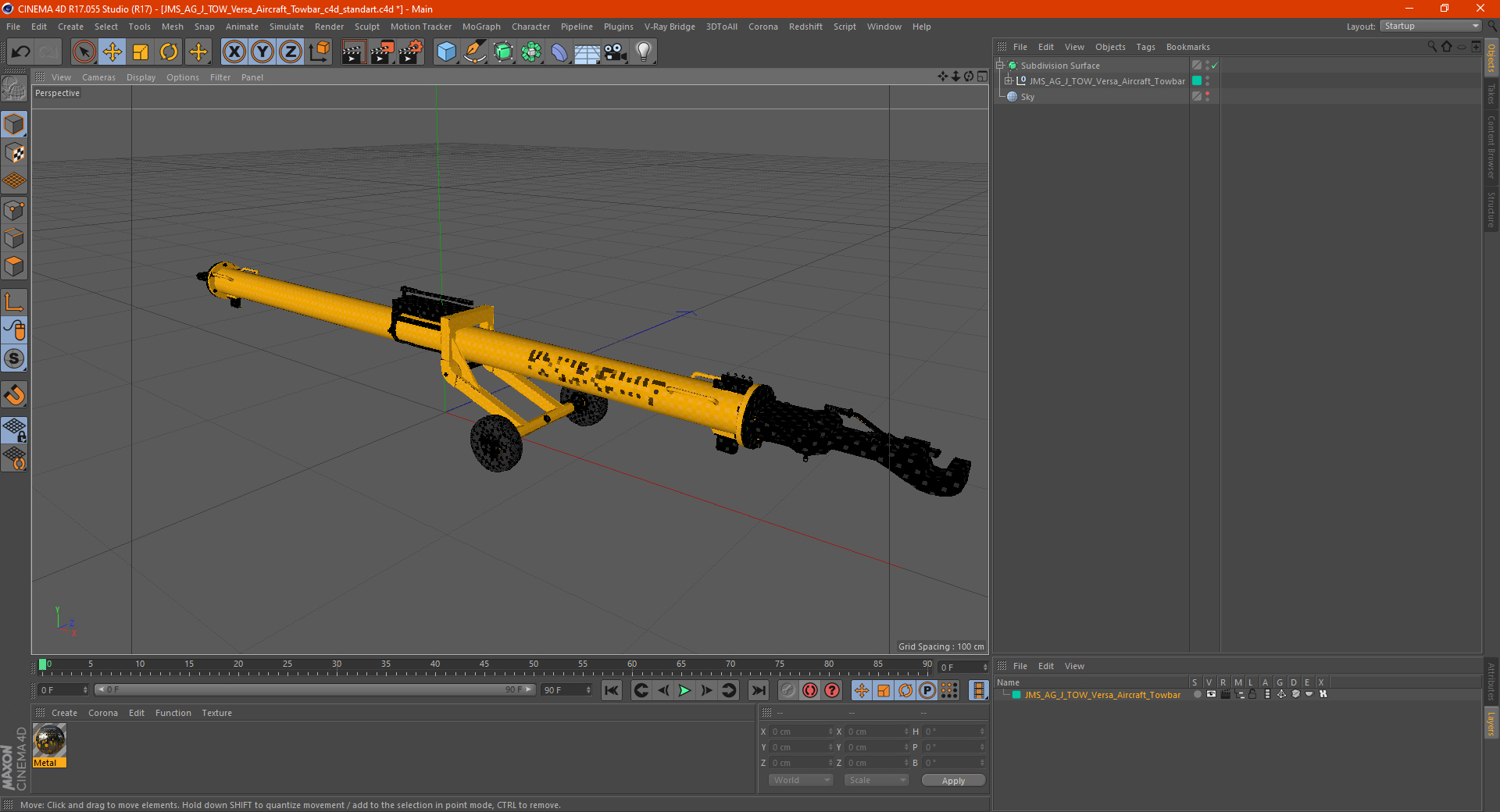Play animation forward
Viewport: 1500px width, 812px height.
684,690
